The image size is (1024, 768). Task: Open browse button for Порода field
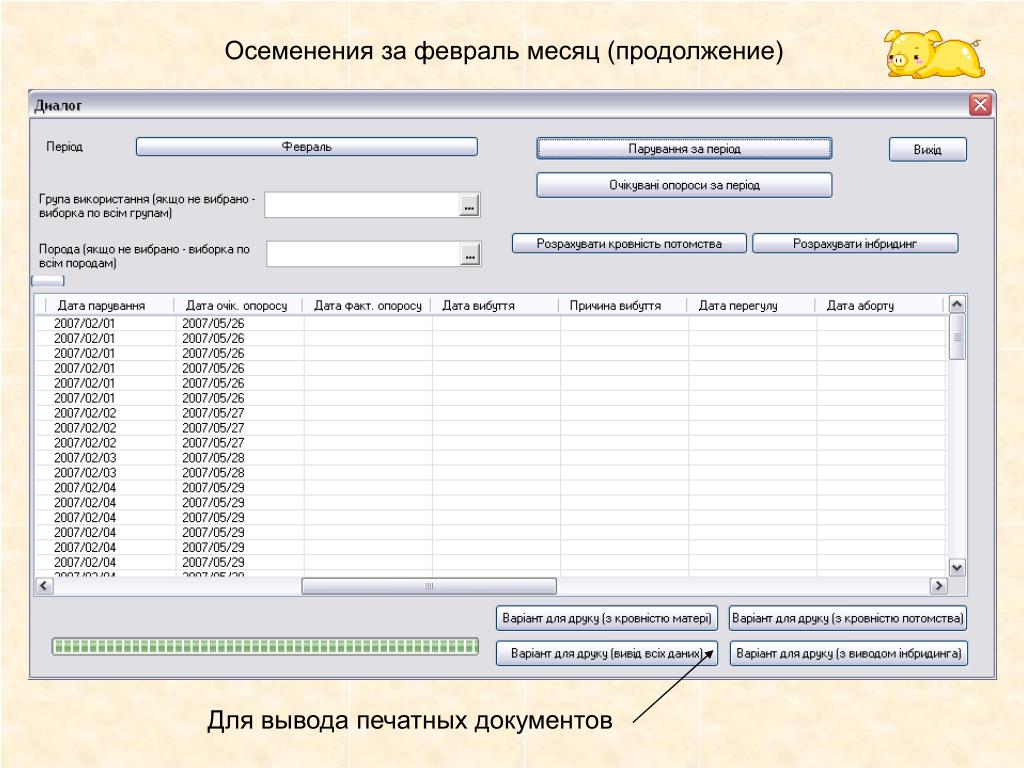470,255
